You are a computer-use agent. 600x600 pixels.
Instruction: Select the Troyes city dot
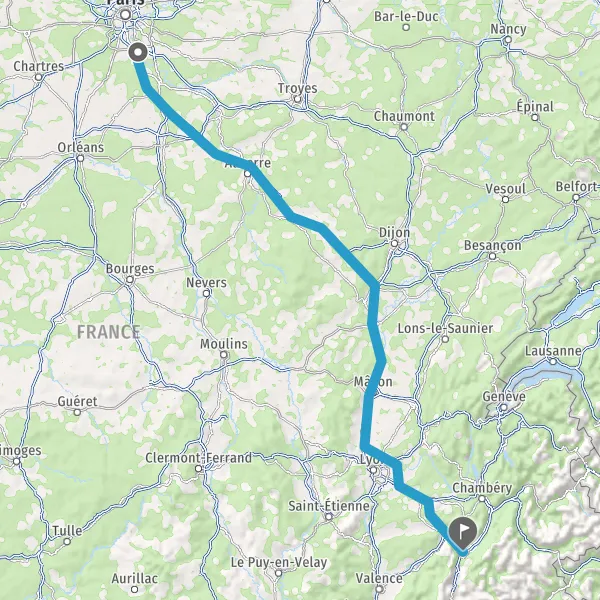click(297, 99)
